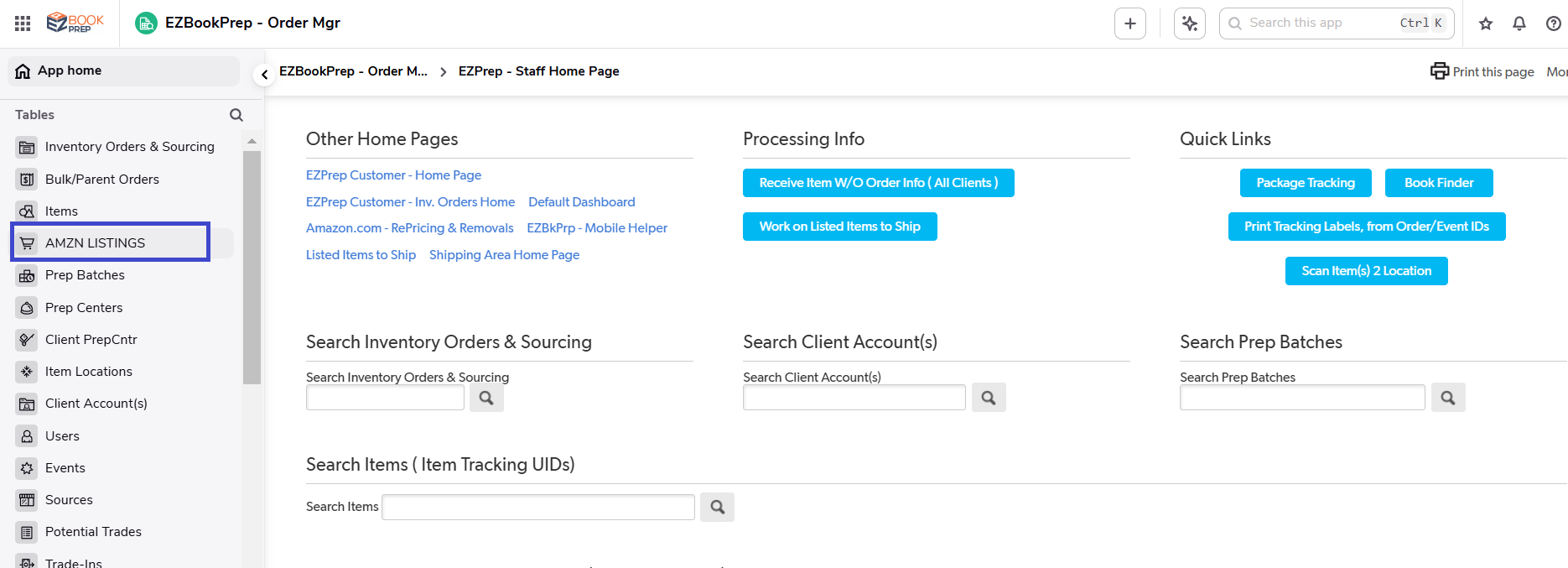Run the Search Items magnifier button
Screen dimensions: 1568x568
pyautogui.click(x=717, y=507)
